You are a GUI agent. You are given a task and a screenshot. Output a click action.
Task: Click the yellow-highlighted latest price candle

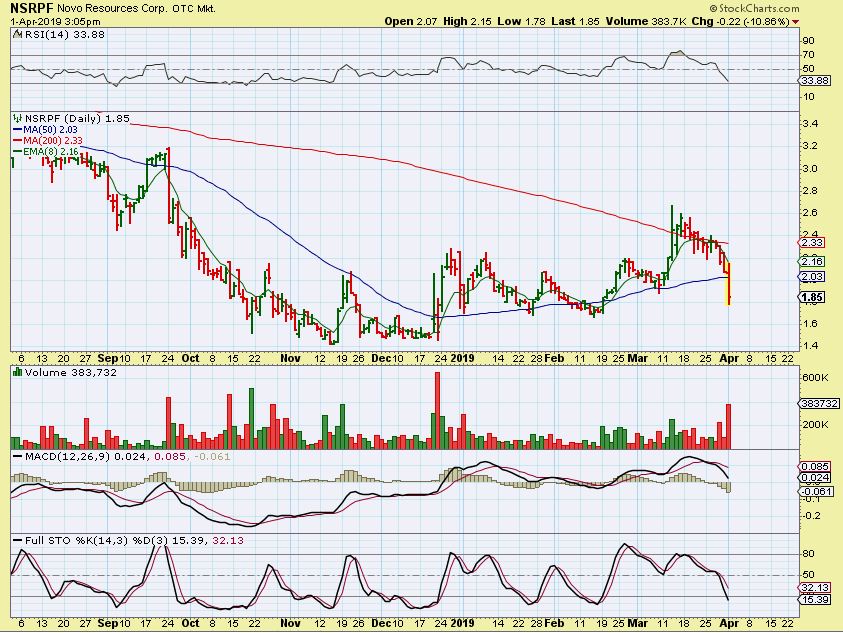click(728, 284)
